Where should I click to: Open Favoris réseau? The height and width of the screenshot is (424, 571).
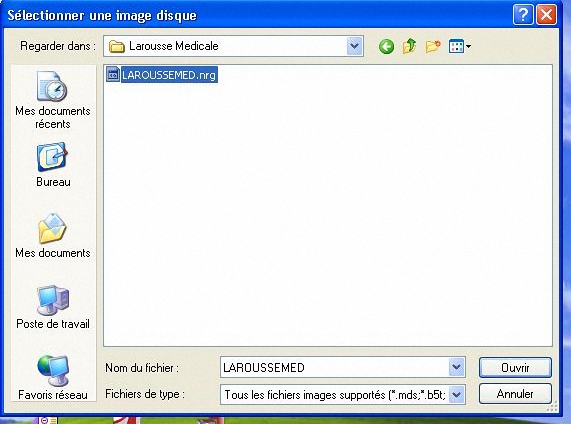pos(53,377)
